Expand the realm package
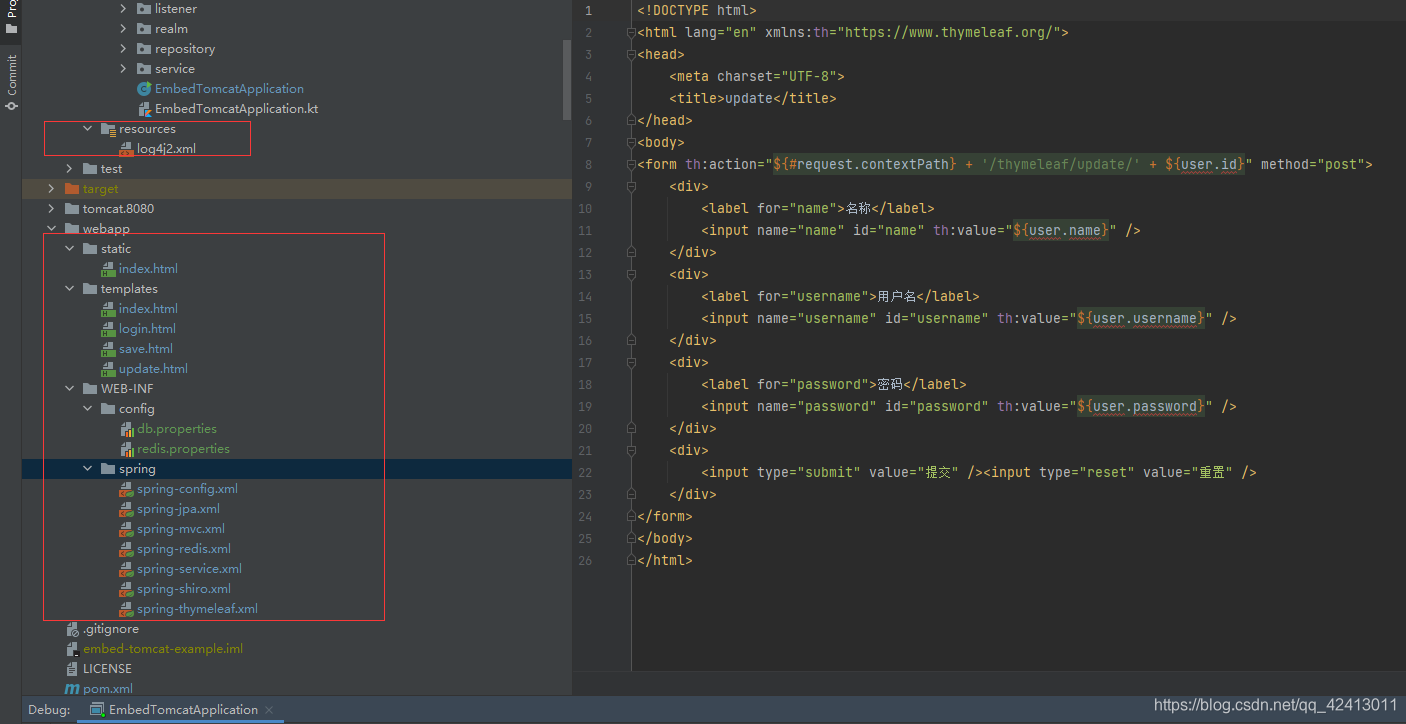Image resolution: width=1406 pixels, height=724 pixels. click(x=124, y=29)
